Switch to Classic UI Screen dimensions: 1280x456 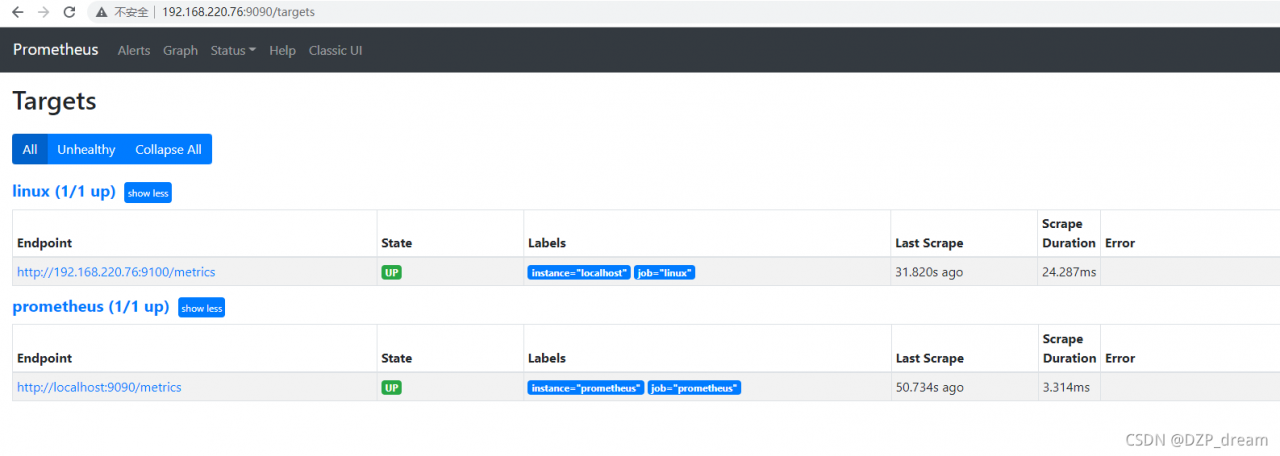(335, 50)
